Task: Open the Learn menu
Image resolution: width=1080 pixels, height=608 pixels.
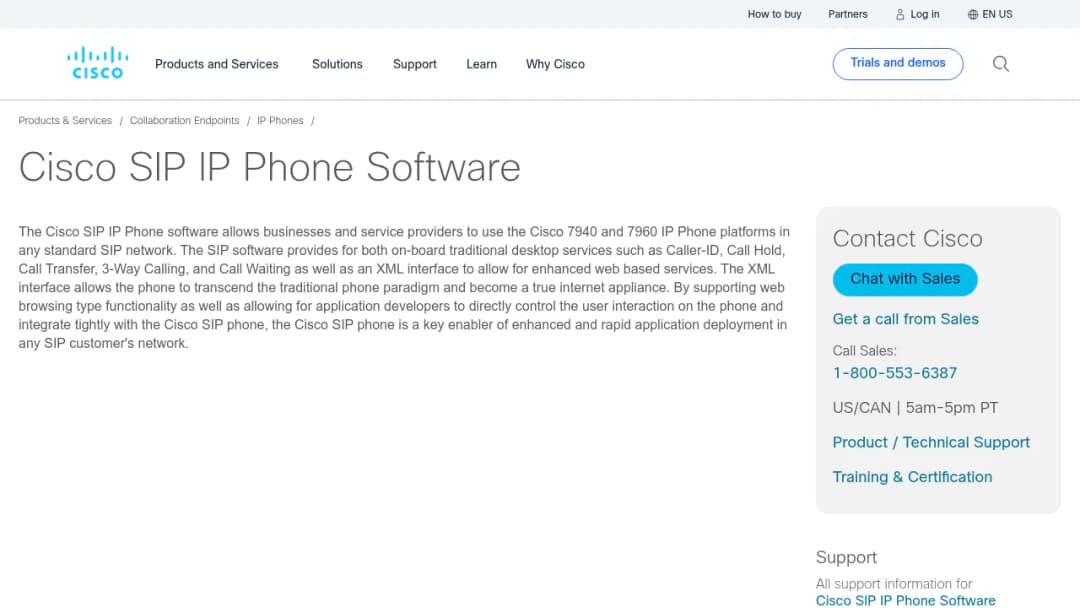Action: [x=481, y=64]
